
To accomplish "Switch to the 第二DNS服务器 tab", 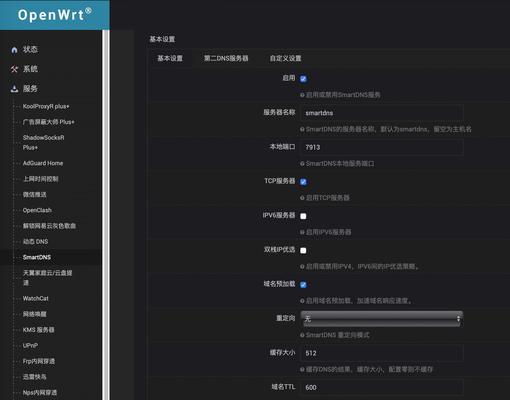I will [x=226, y=58].
